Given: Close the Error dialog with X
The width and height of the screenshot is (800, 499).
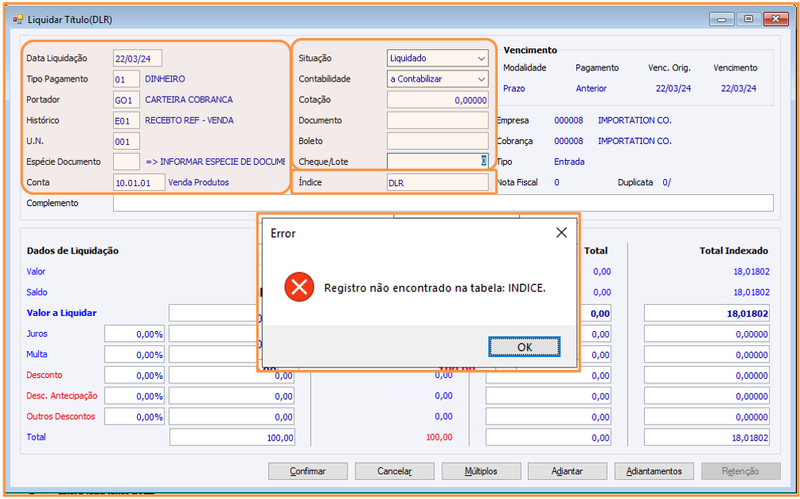Looking at the screenshot, I should [561, 233].
